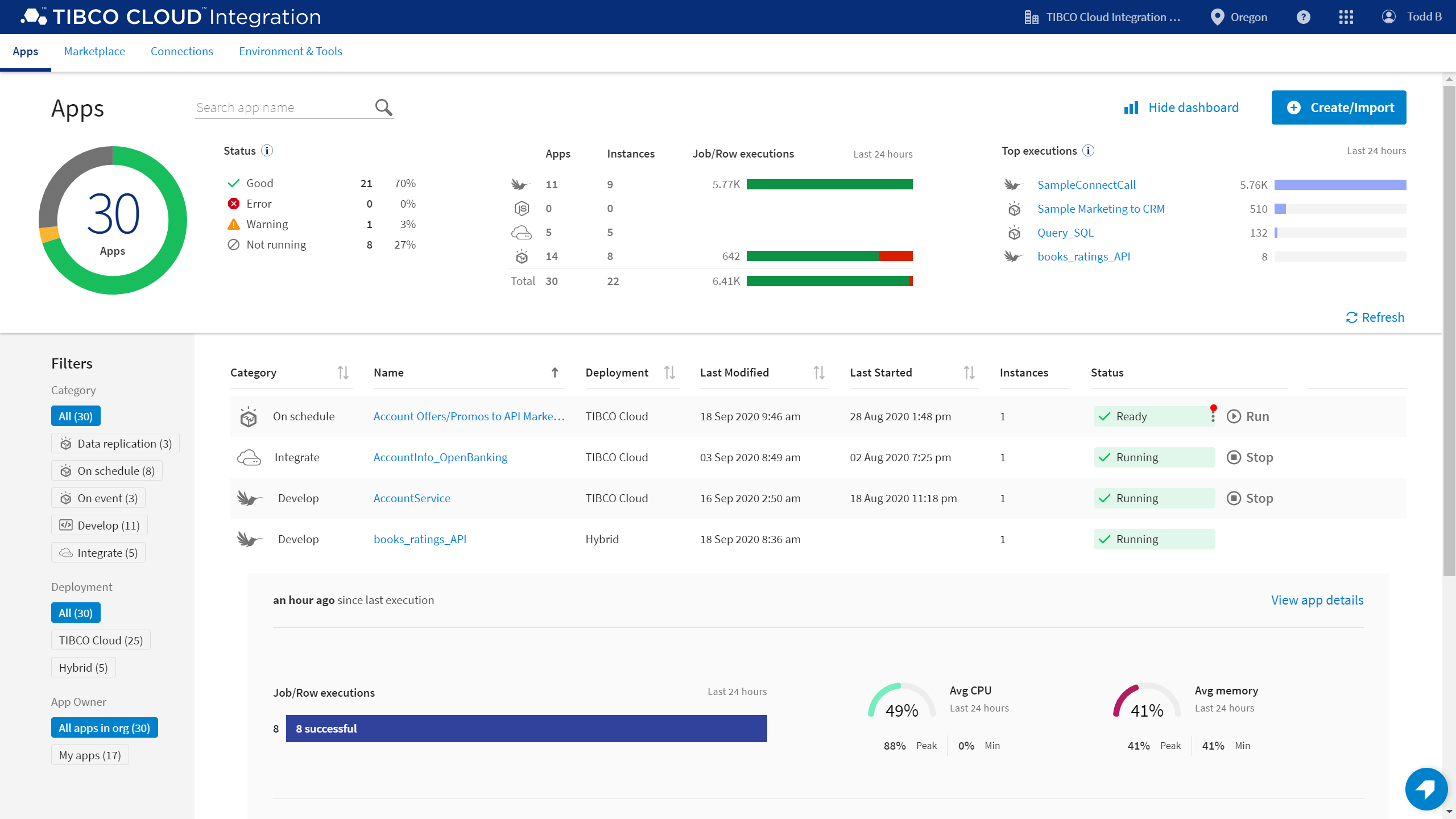Toggle the TIBCO Cloud (25) deployment filter

click(100, 640)
